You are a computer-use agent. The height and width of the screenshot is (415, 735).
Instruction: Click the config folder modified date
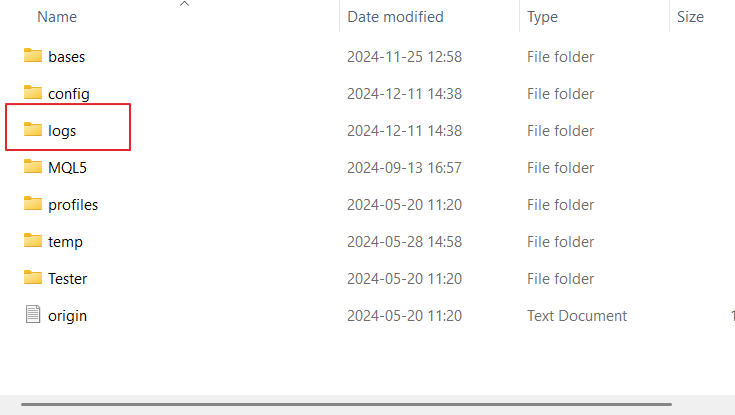point(404,94)
